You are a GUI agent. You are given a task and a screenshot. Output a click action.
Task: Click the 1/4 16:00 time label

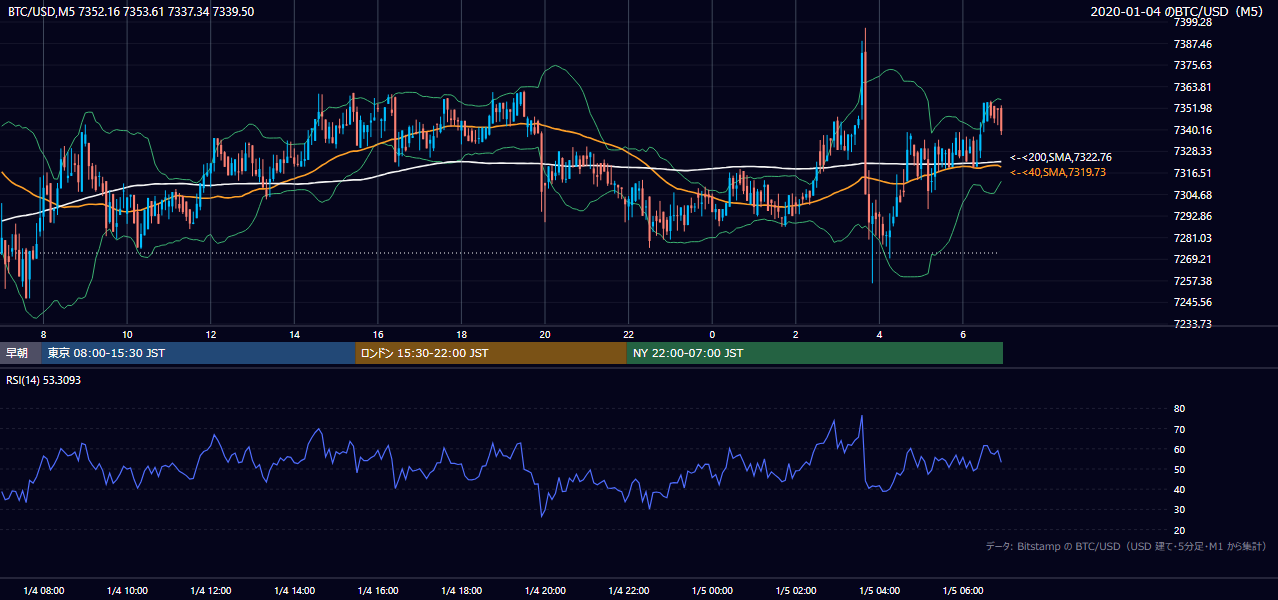pos(378,591)
